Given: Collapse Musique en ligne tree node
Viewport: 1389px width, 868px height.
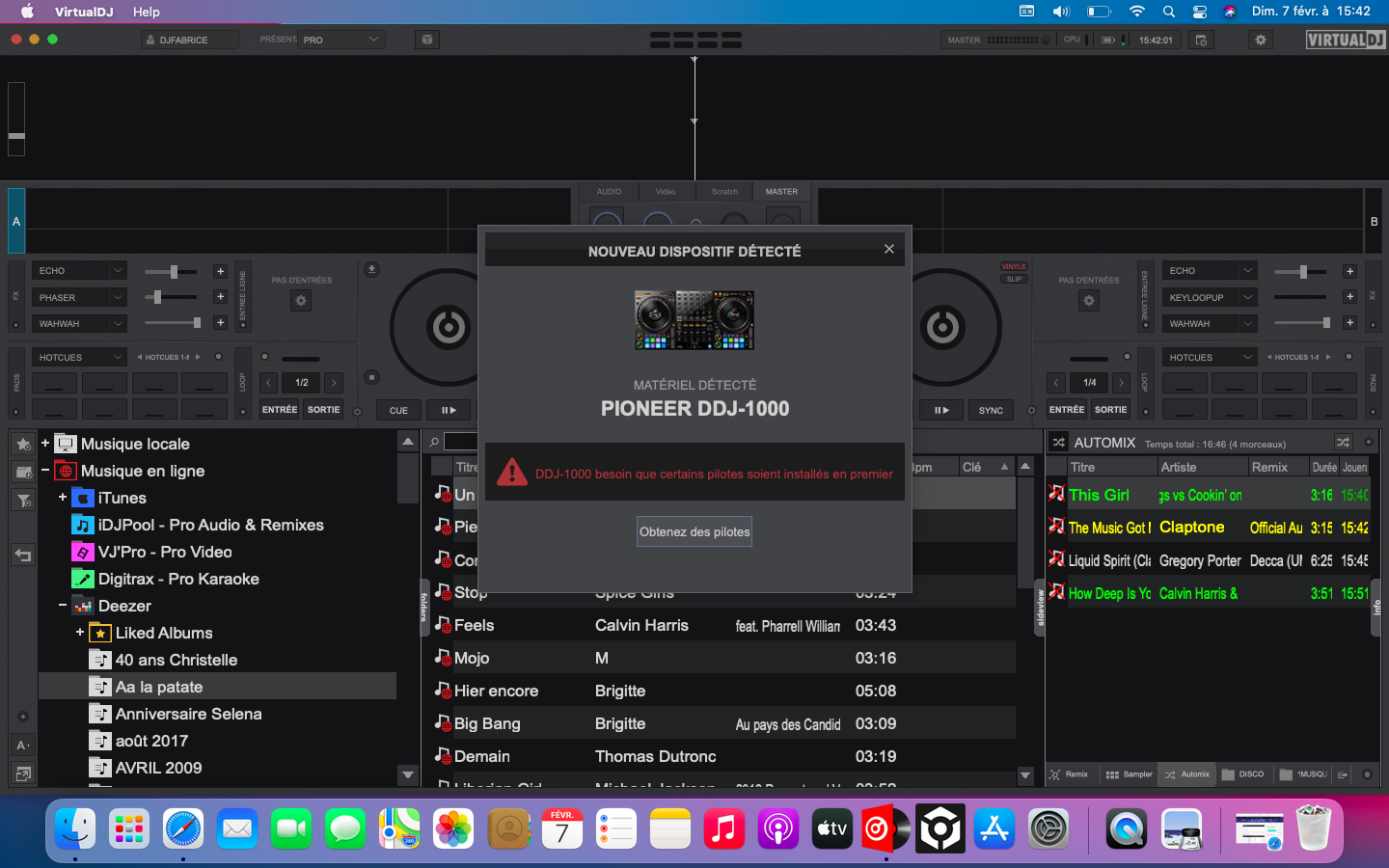Looking at the screenshot, I should 44,471.
